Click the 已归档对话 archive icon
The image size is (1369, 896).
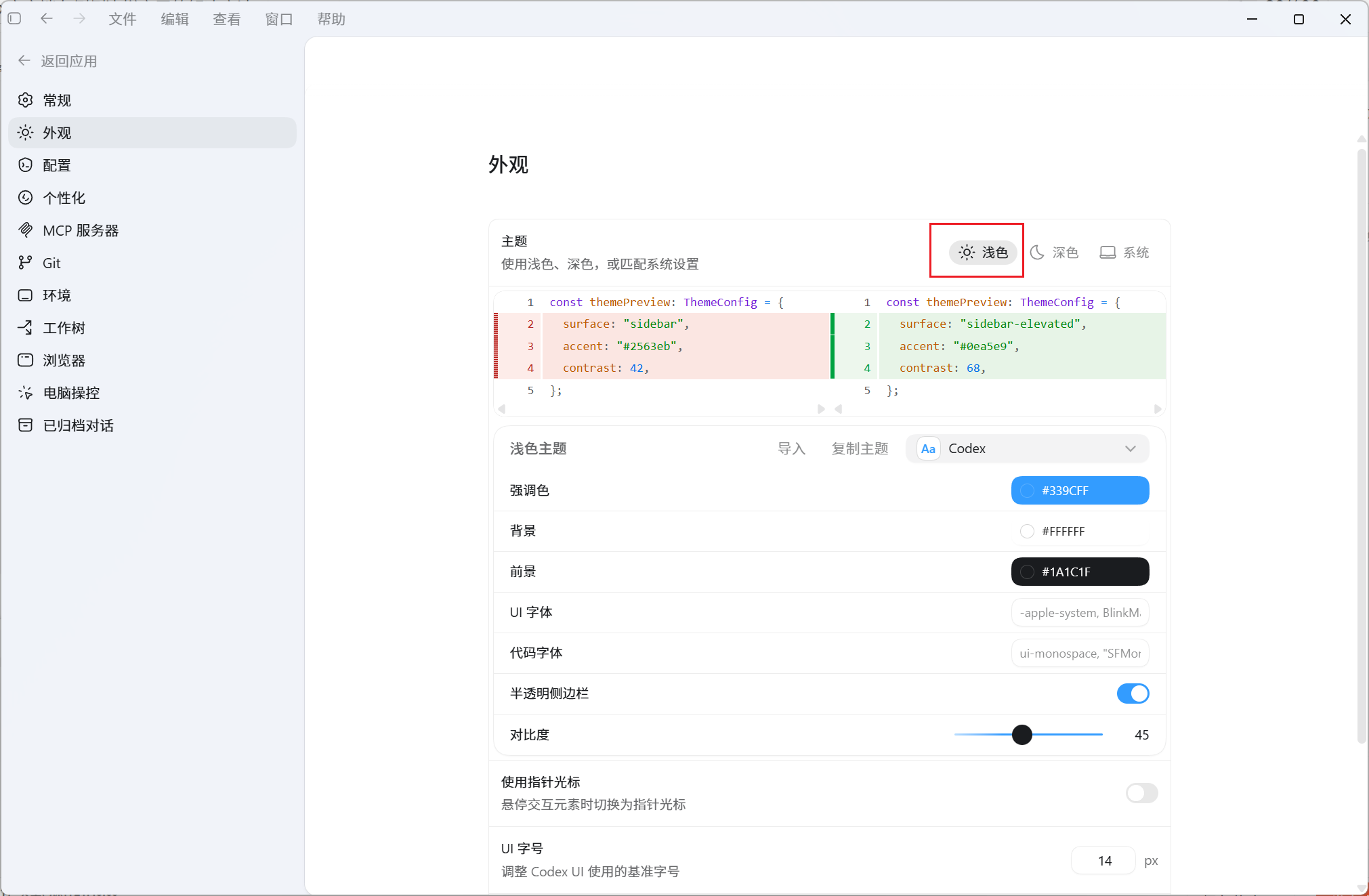click(x=26, y=425)
